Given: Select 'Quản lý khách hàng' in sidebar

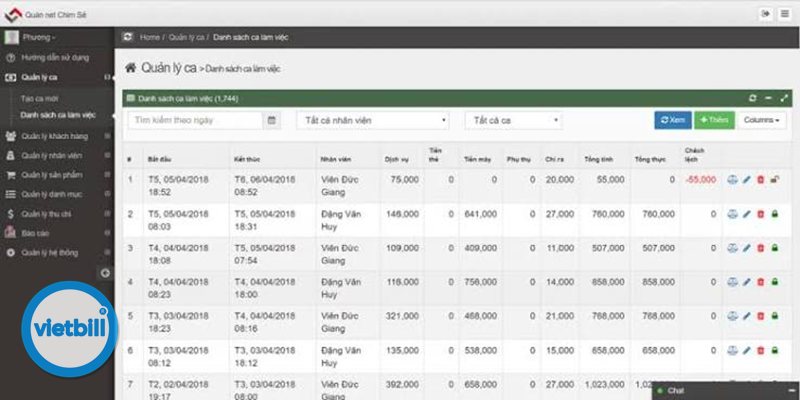Looking at the screenshot, I should [55, 136].
